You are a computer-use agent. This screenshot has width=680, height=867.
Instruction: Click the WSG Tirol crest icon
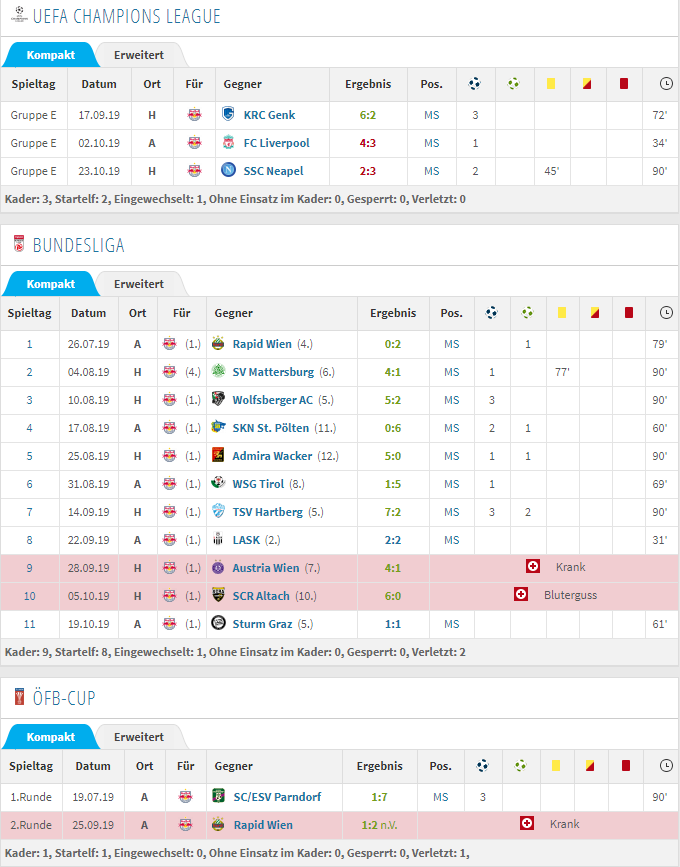pos(218,483)
